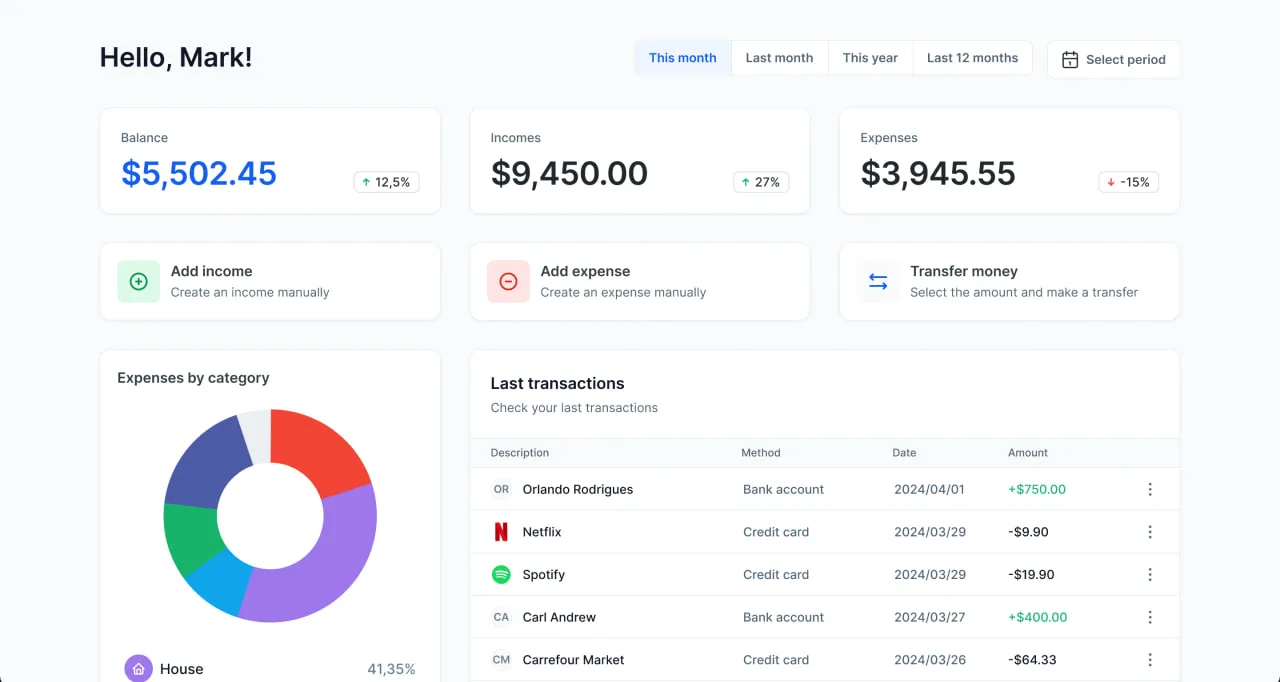Switch to the Last 12 months tab
Image resolution: width=1280 pixels, height=682 pixels.
coord(972,58)
